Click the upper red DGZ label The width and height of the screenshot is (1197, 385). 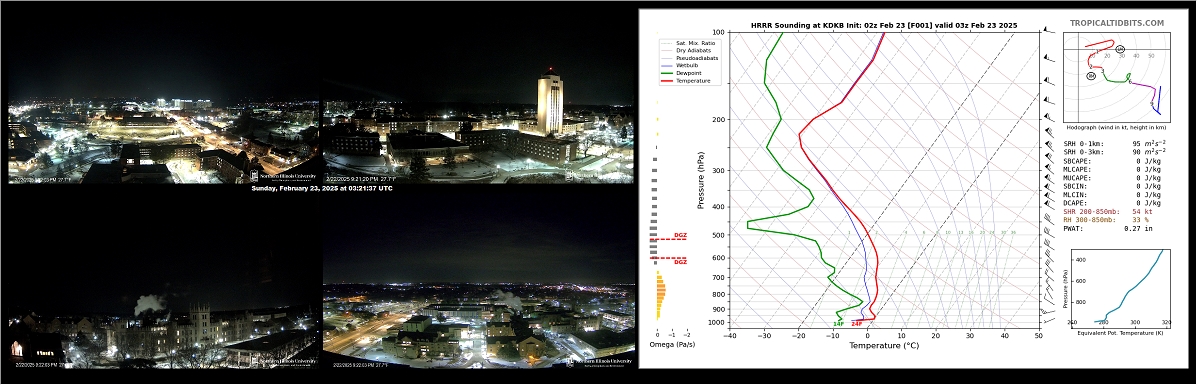(x=680, y=235)
